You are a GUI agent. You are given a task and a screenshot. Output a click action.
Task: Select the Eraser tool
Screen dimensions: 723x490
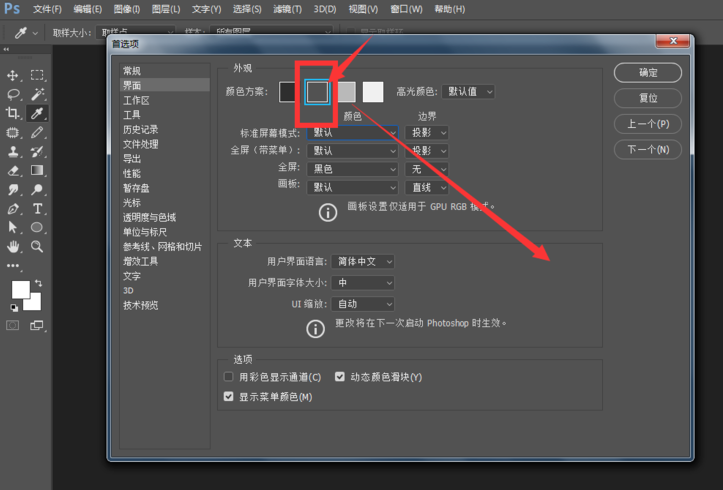[13, 171]
